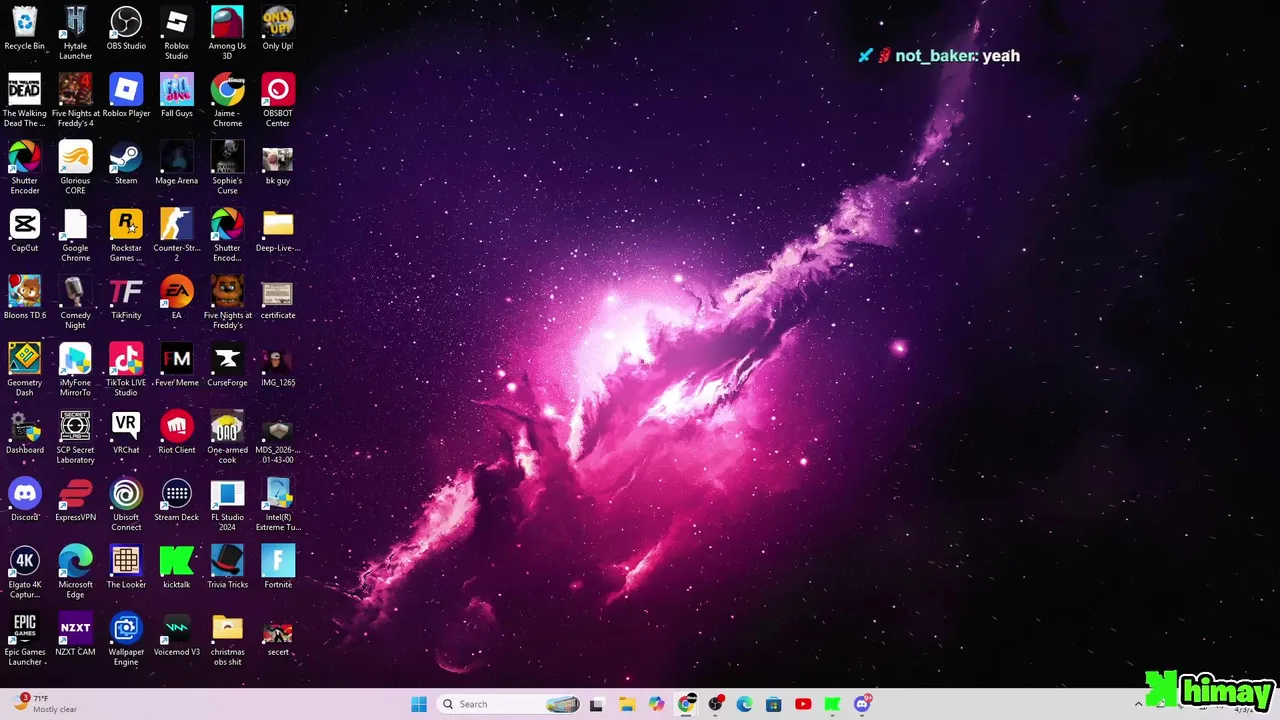Viewport: 1280px width, 720px height.
Task: Select the Voicemod V3 desktop icon
Action: [x=177, y=632]
